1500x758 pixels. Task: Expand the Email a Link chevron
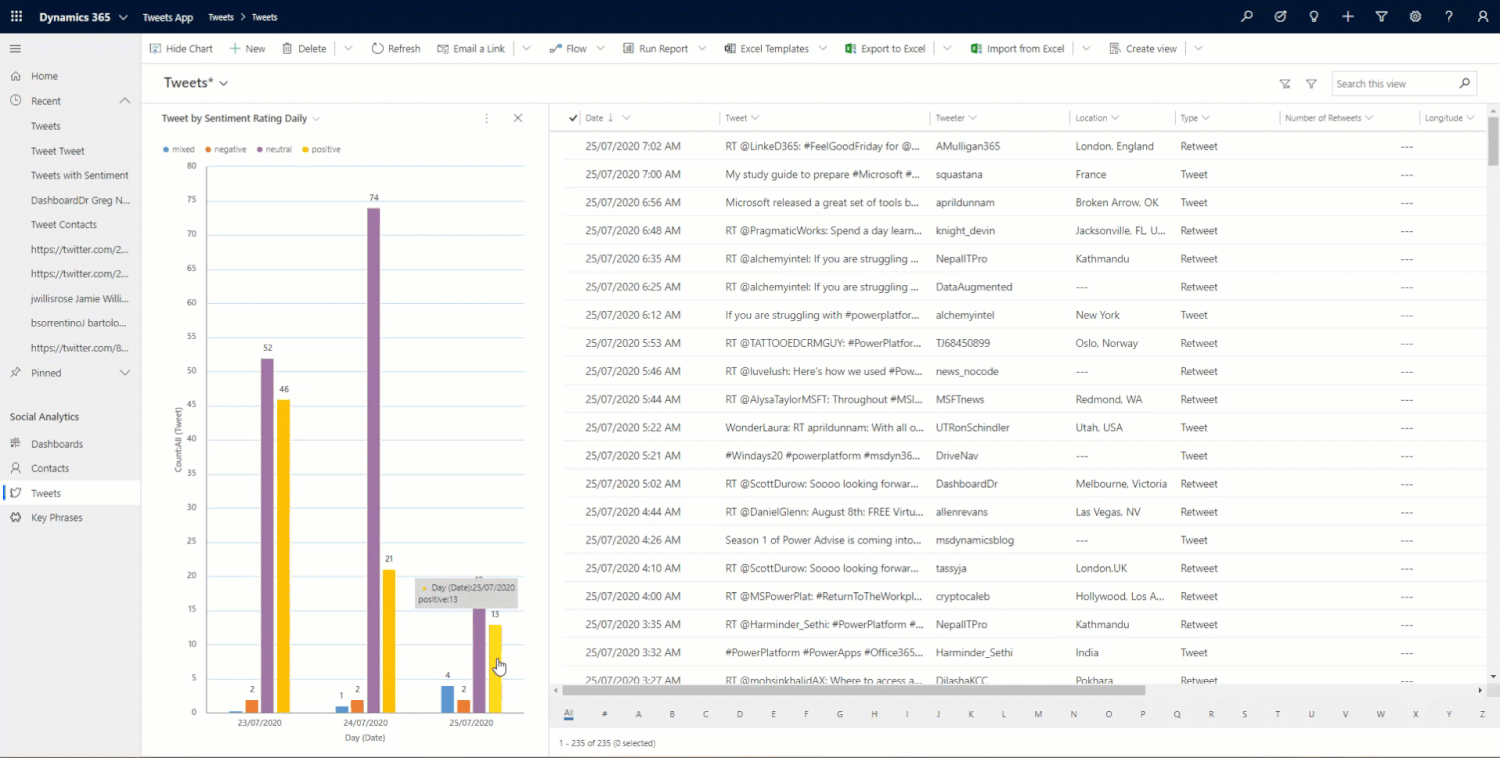click(526, 48)
